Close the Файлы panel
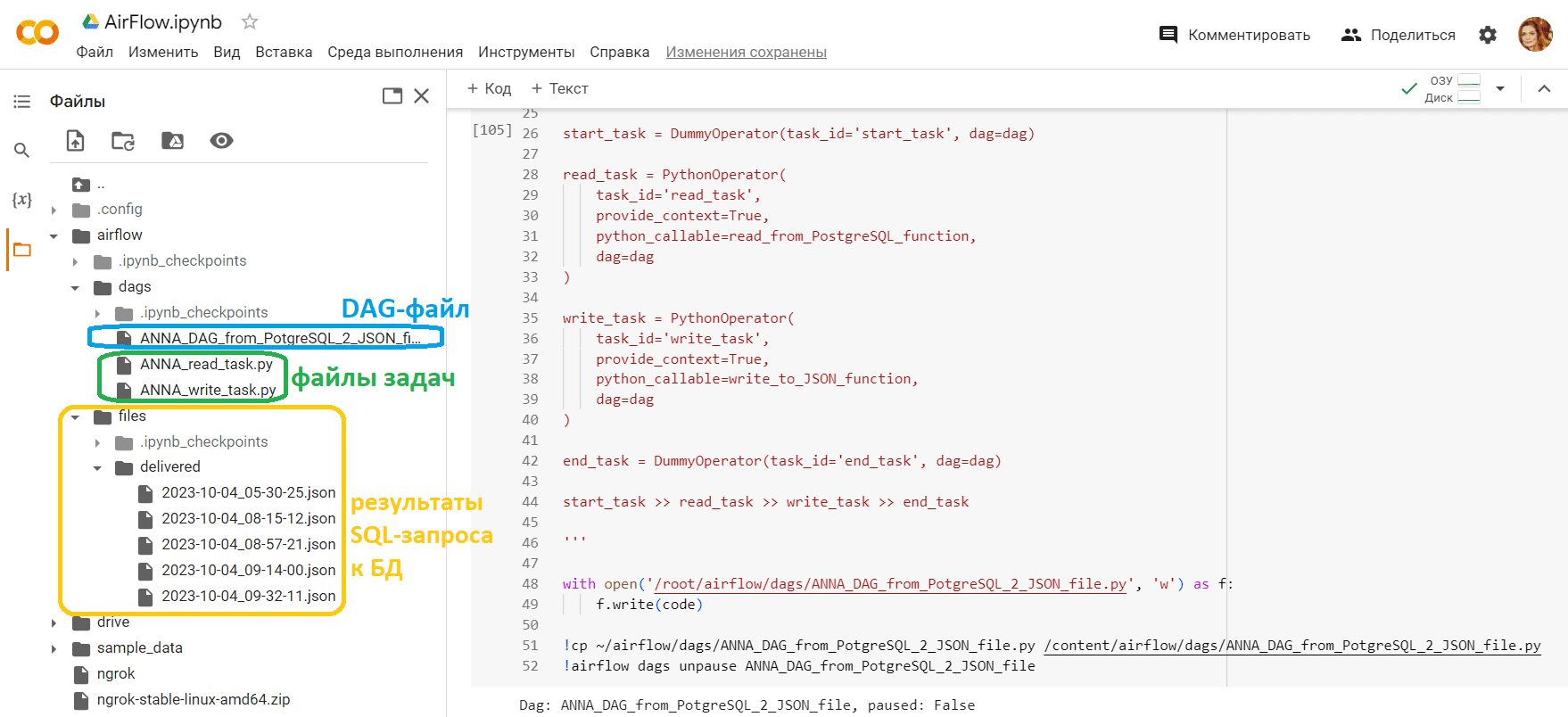Viewport: 1568px width, 717px height. [x=422, y=96]
